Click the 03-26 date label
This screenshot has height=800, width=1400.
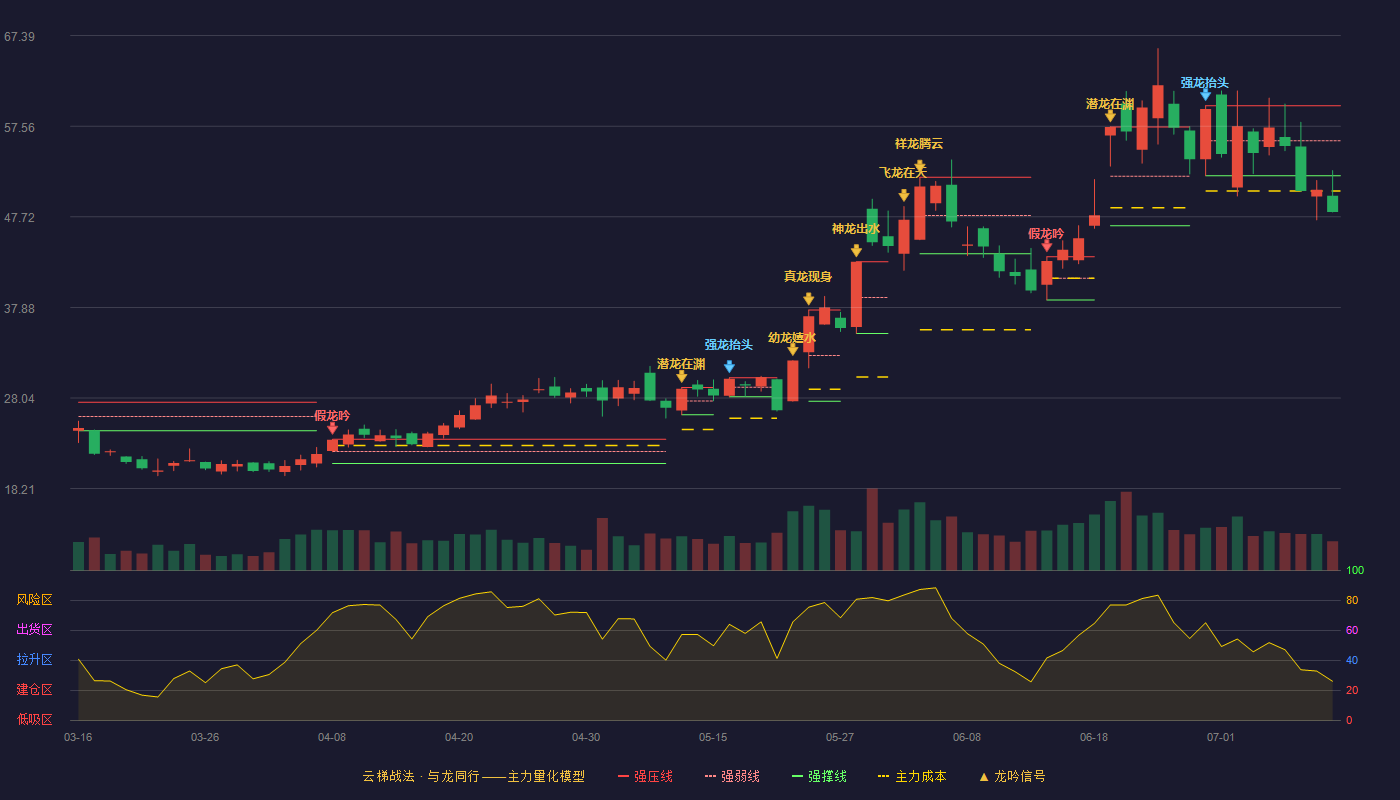(x=205, y=737)
